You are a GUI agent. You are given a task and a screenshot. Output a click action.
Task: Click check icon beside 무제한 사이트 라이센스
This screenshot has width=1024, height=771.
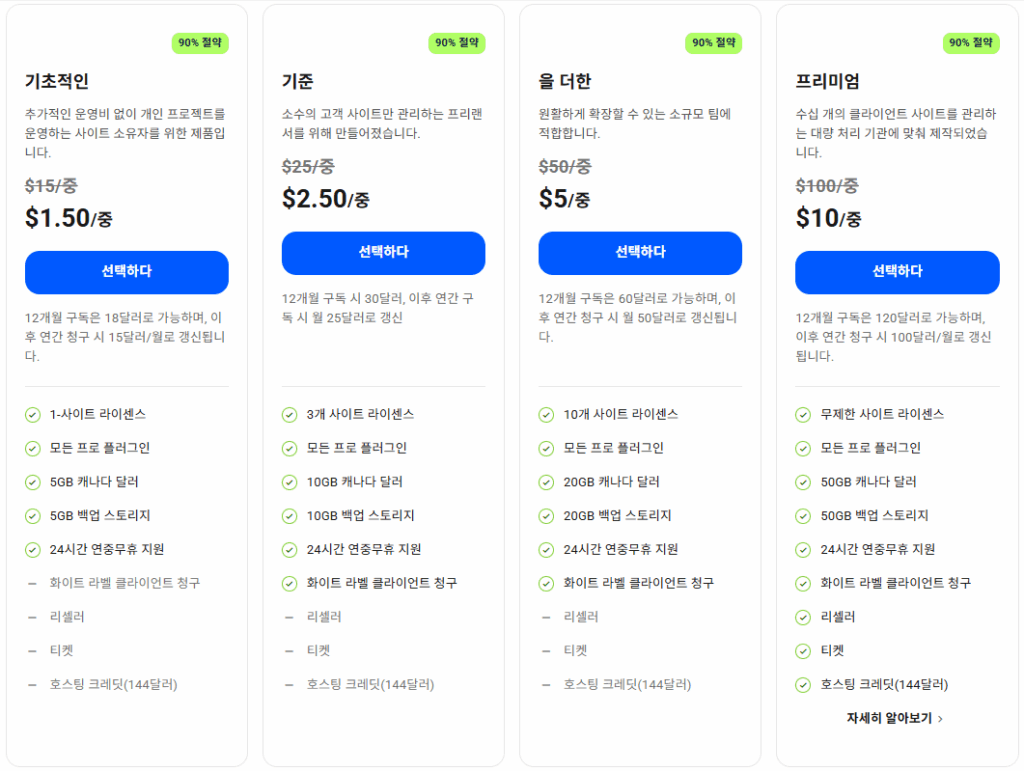[x=803, y=414]
